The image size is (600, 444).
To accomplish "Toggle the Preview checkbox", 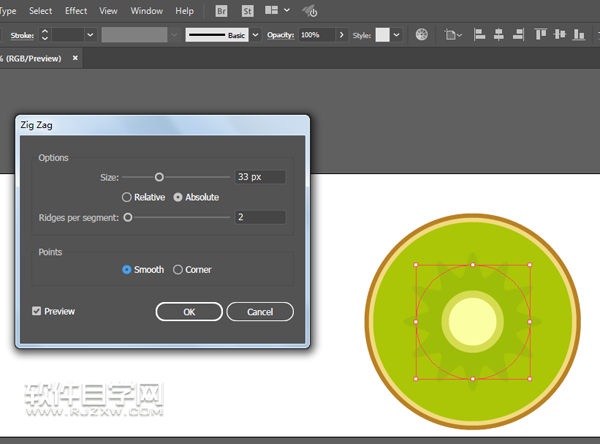I will pyautogui.click(x=37, y=311).
